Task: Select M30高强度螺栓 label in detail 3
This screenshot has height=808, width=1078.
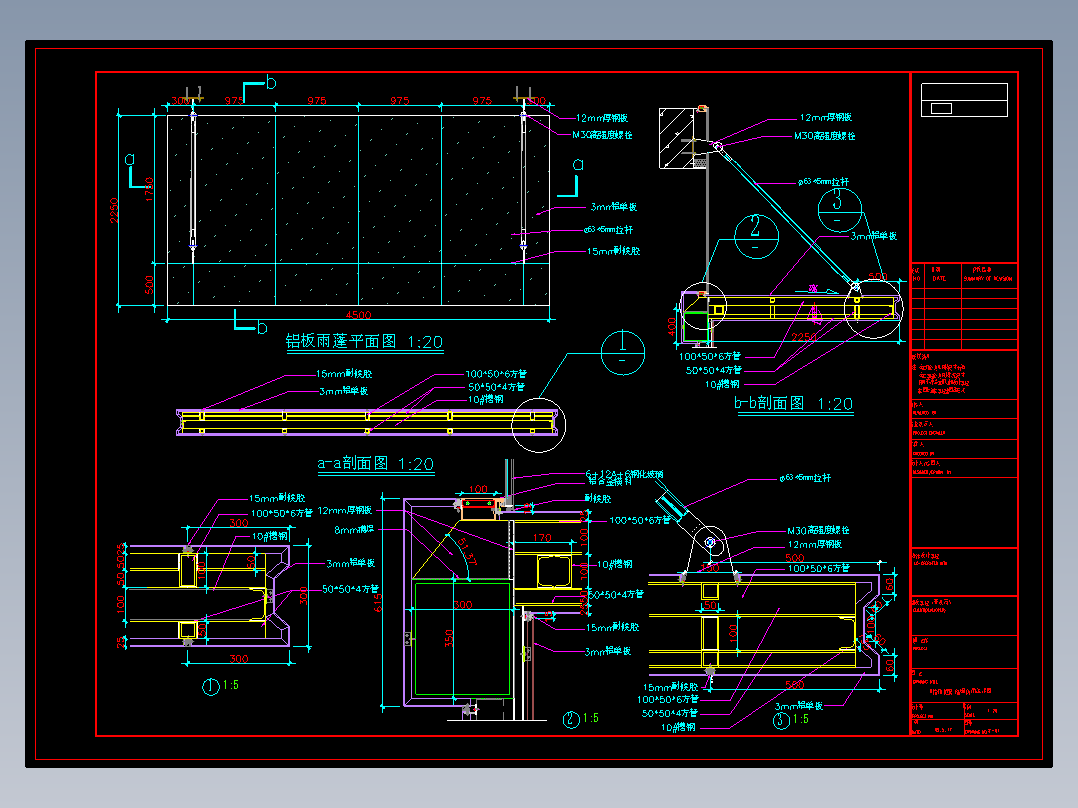Action: [x=818, y=530]
